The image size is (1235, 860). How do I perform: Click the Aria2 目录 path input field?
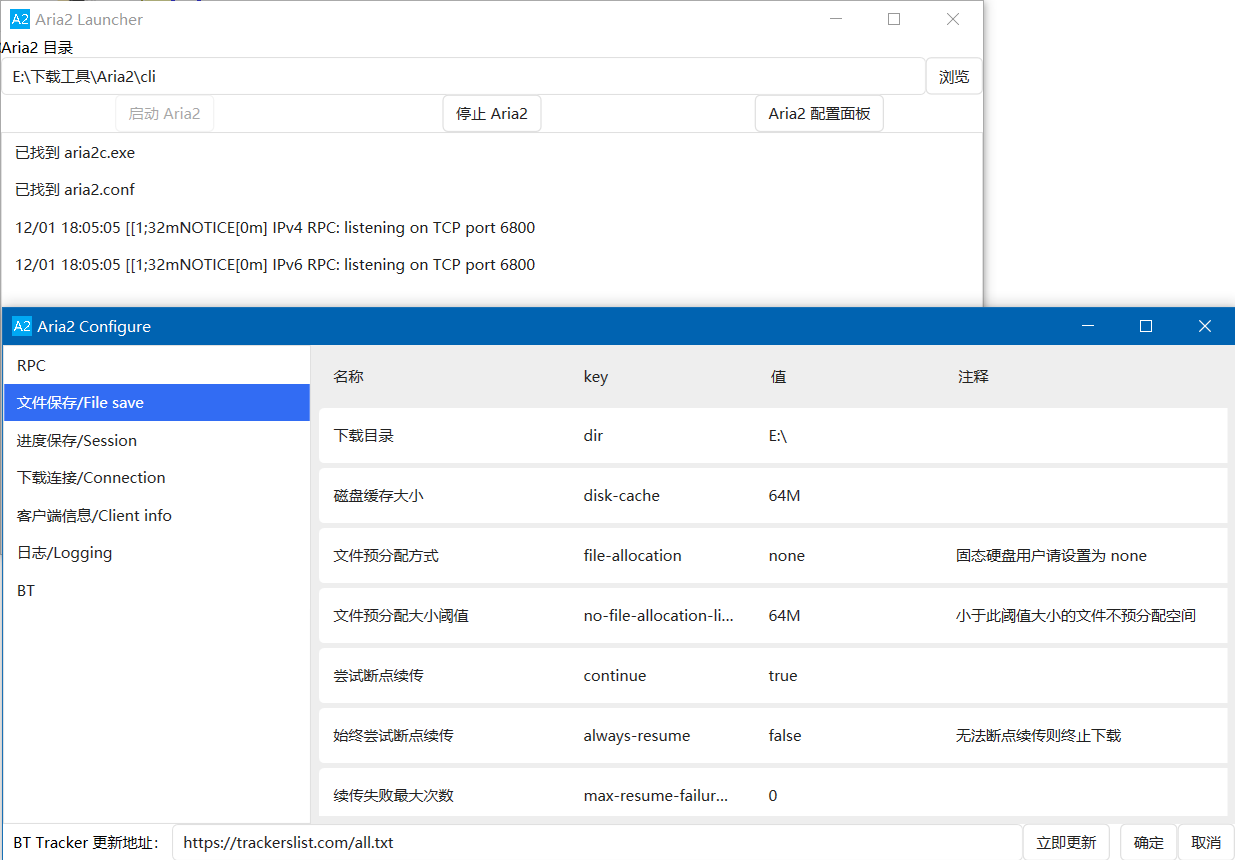[463, 76]
